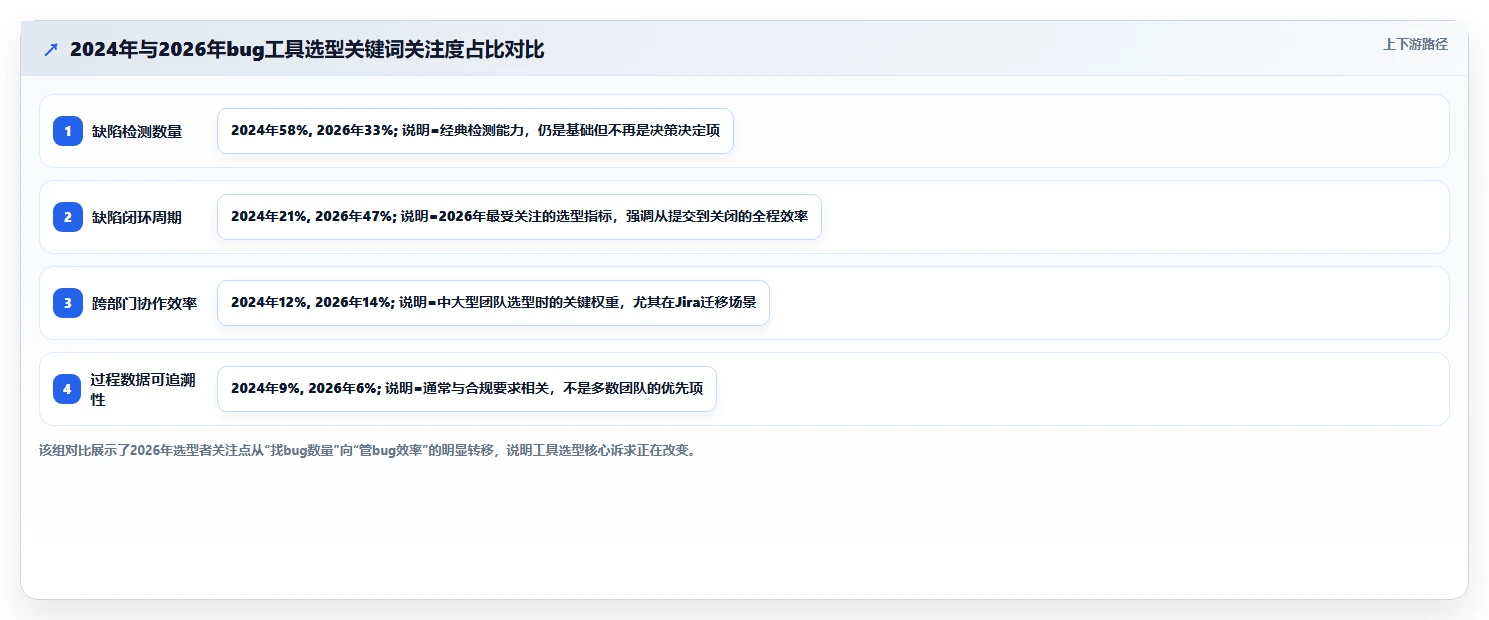This screenshot has width=1489, height=620.
Task: Select the 过程数据可追溯性 label
Action: [144, 389]
